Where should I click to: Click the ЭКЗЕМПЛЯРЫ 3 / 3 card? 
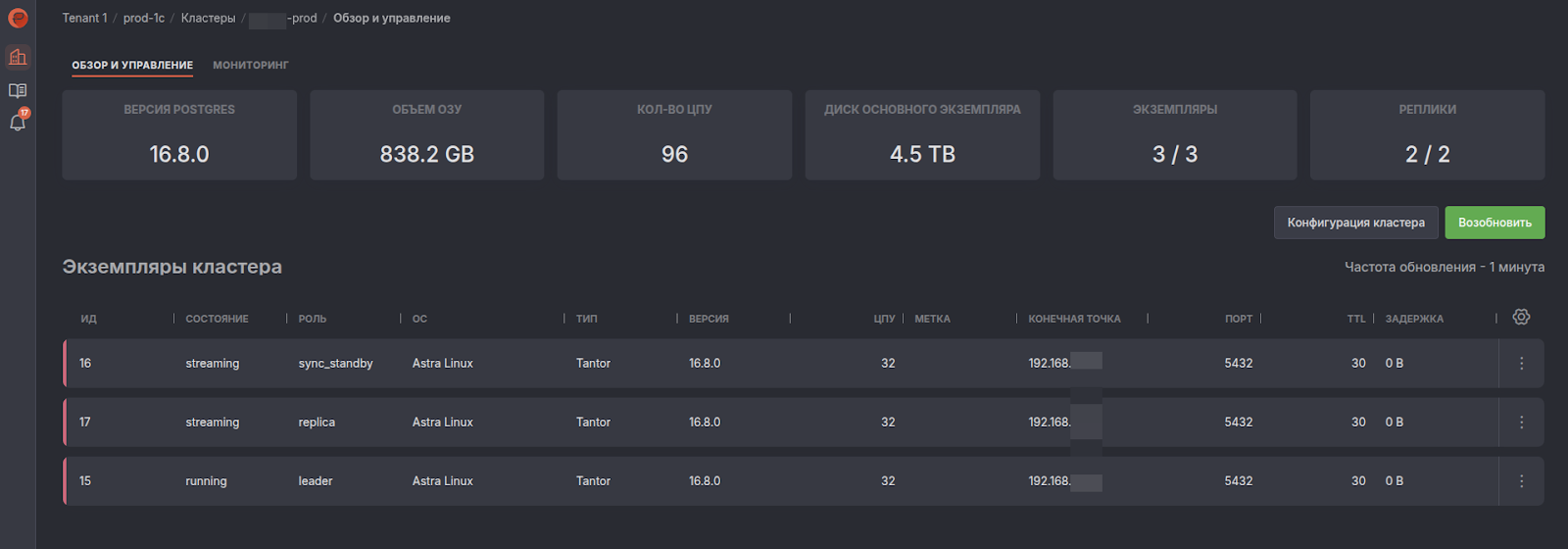point(1175,135)
